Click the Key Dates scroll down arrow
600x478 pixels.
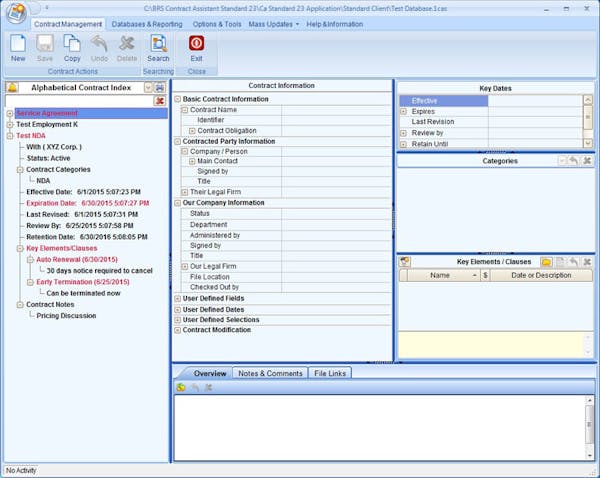[588, 143]
